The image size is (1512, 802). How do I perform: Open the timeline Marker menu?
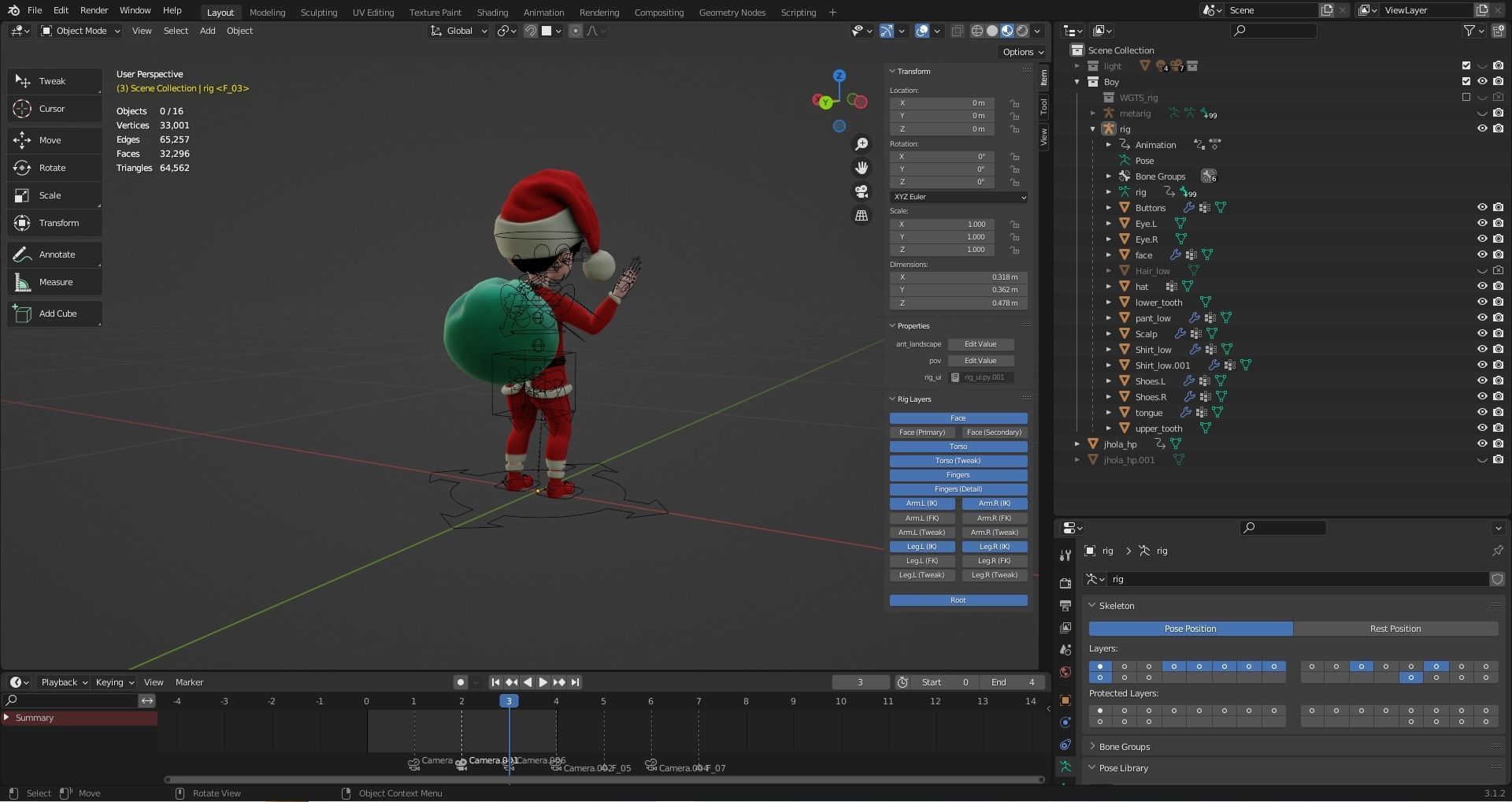[189, 682]
